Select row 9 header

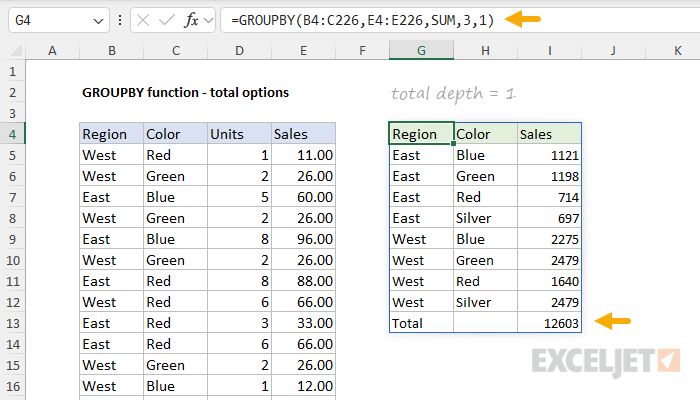pyautogui.click(x=12, y=239)
